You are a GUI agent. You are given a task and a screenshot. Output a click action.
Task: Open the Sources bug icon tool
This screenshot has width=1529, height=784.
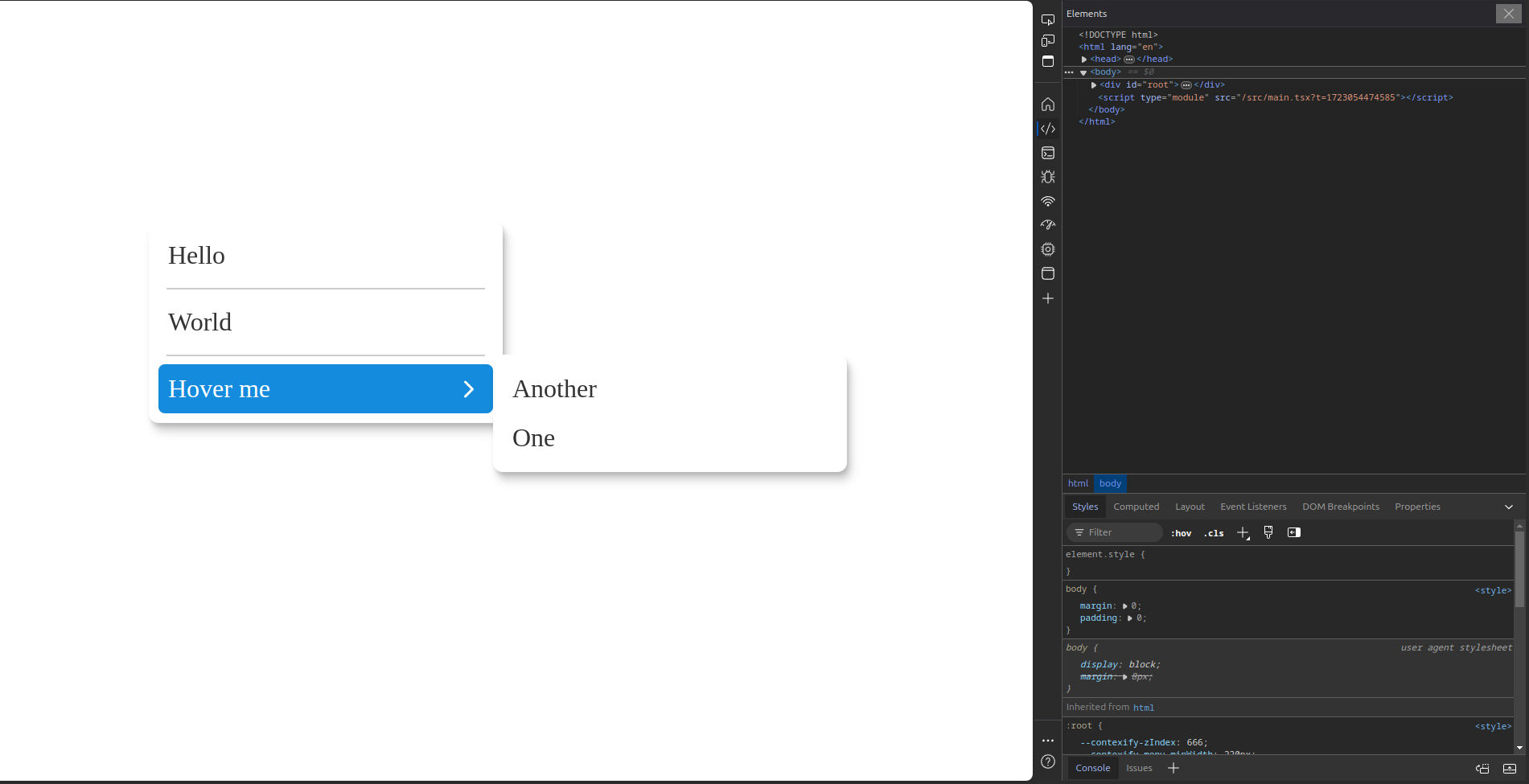[x=1047, y=177]
